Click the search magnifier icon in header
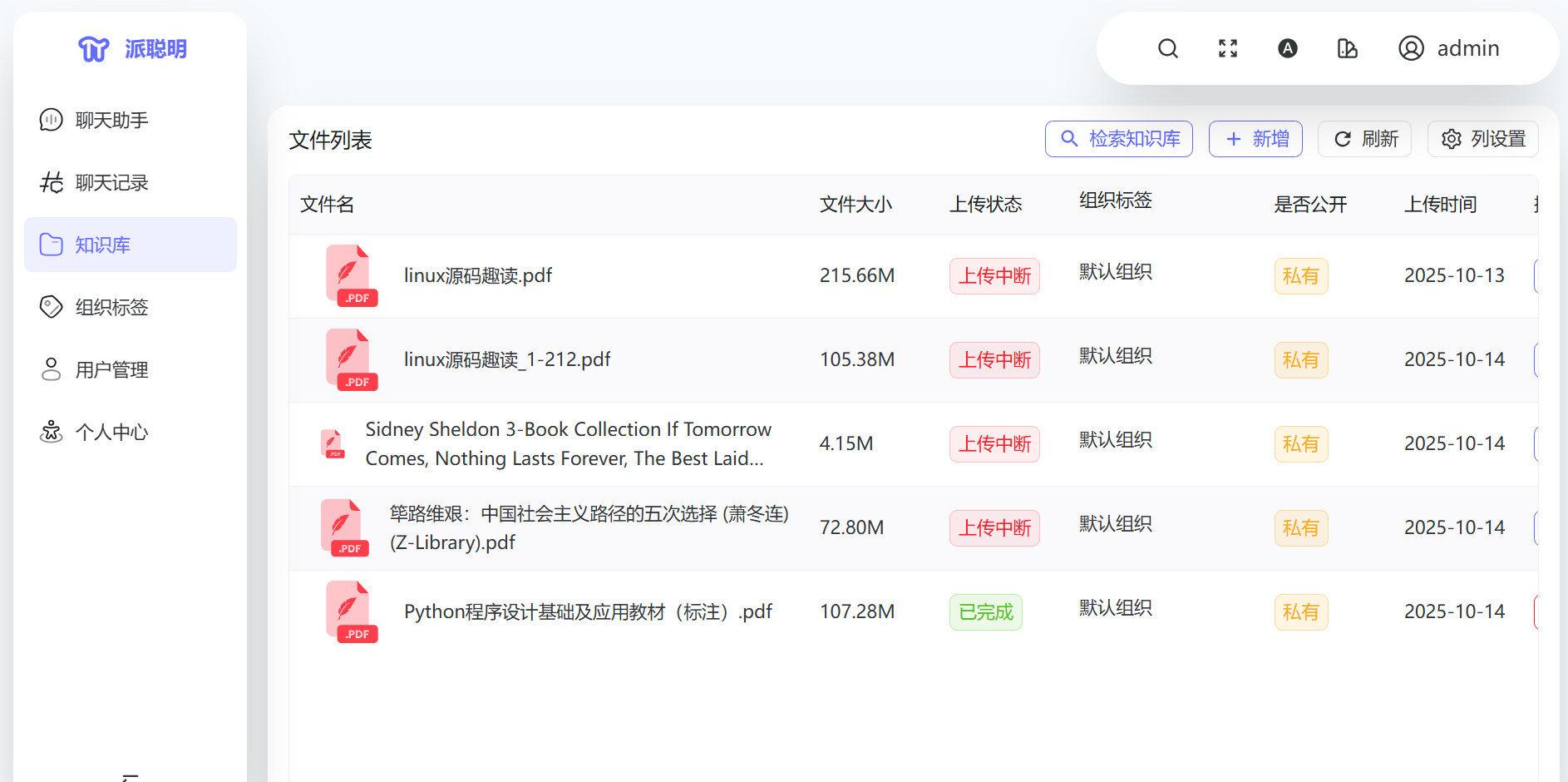 point(1168,48)
